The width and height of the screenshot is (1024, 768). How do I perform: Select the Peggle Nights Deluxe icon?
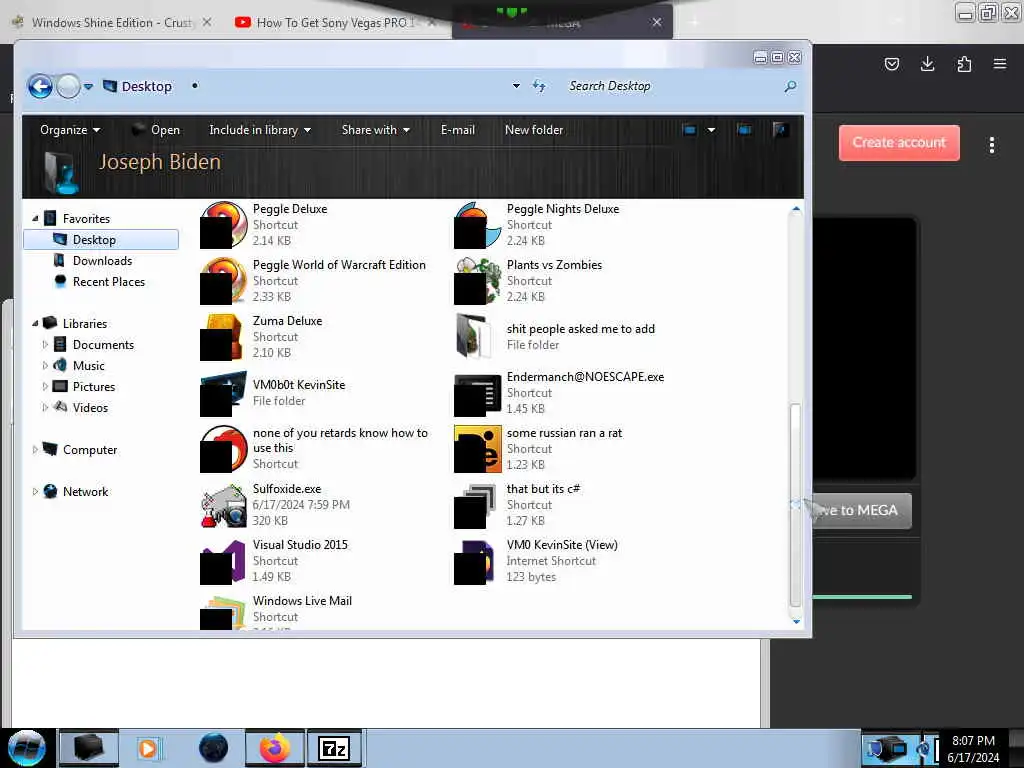pyautogui.click(x=477, y=225)
